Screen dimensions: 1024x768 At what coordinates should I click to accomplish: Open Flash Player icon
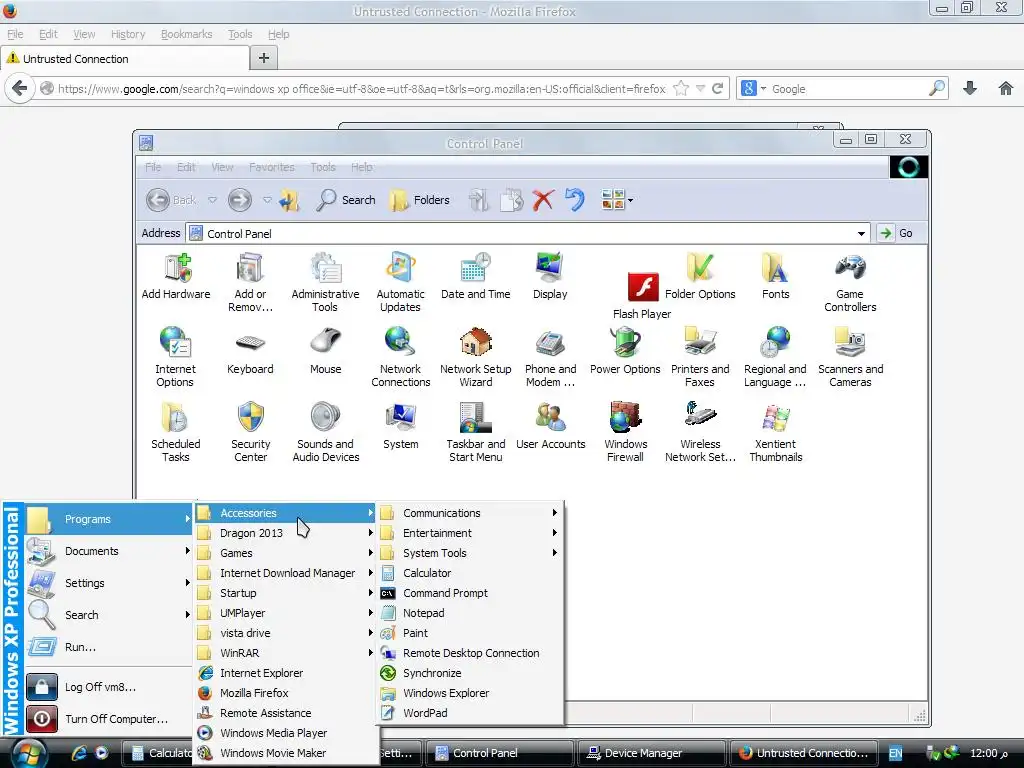pos(643,296)
